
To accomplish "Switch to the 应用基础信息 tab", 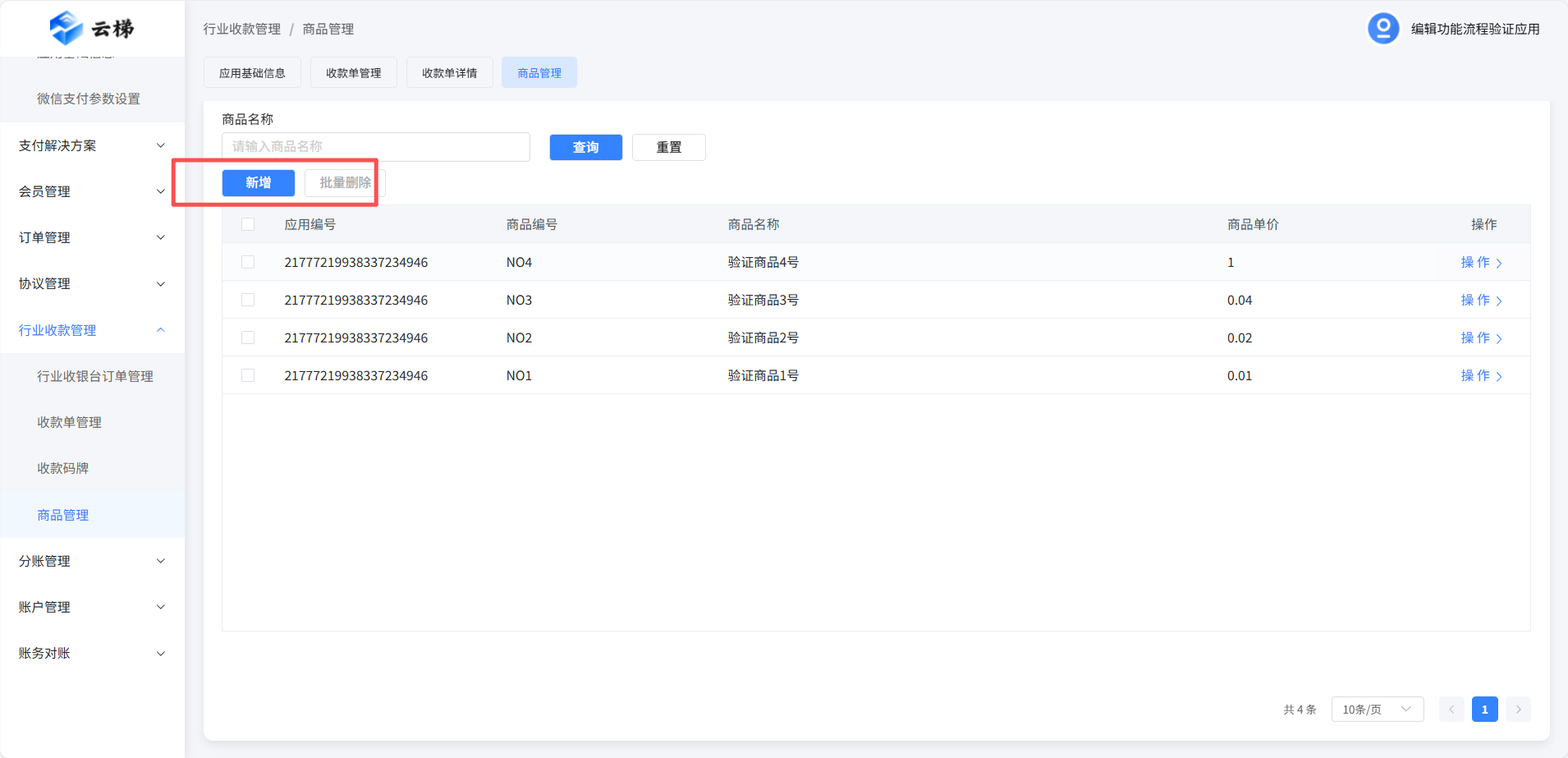I will pos(252,73).
